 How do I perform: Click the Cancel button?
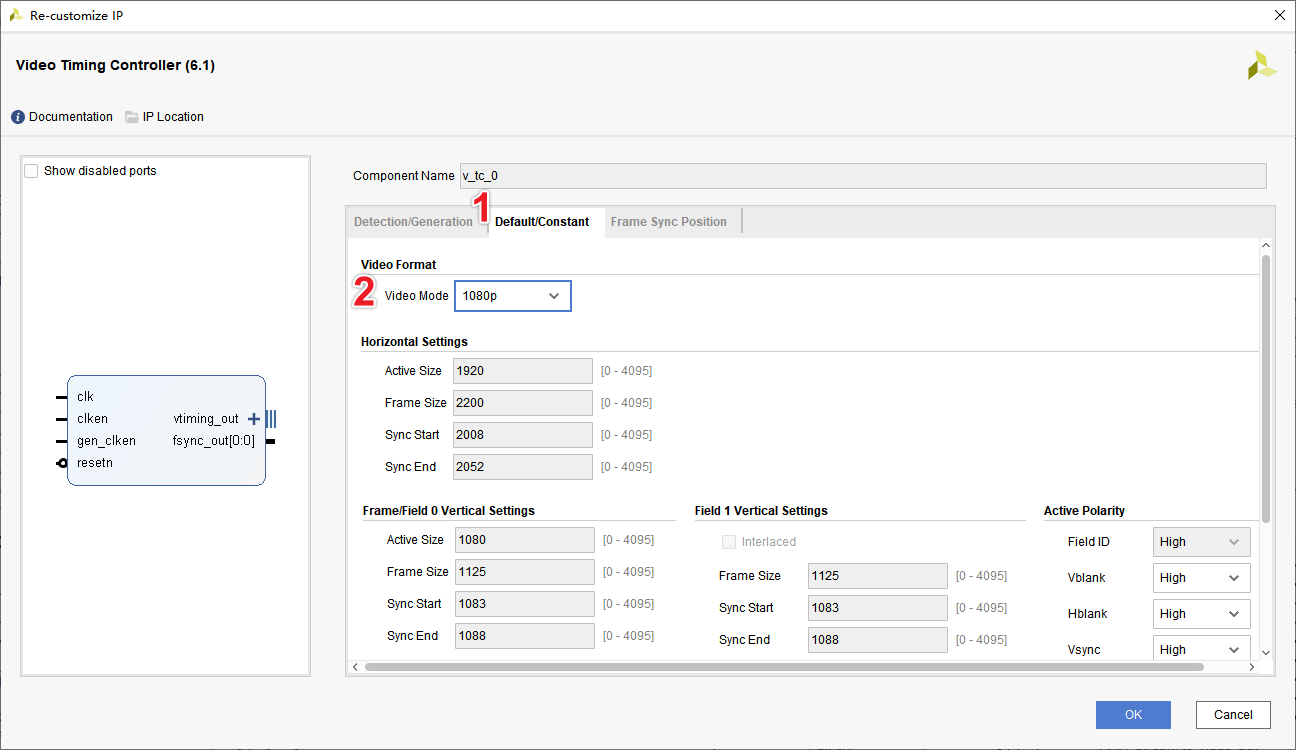click(x=1233, y=715)
